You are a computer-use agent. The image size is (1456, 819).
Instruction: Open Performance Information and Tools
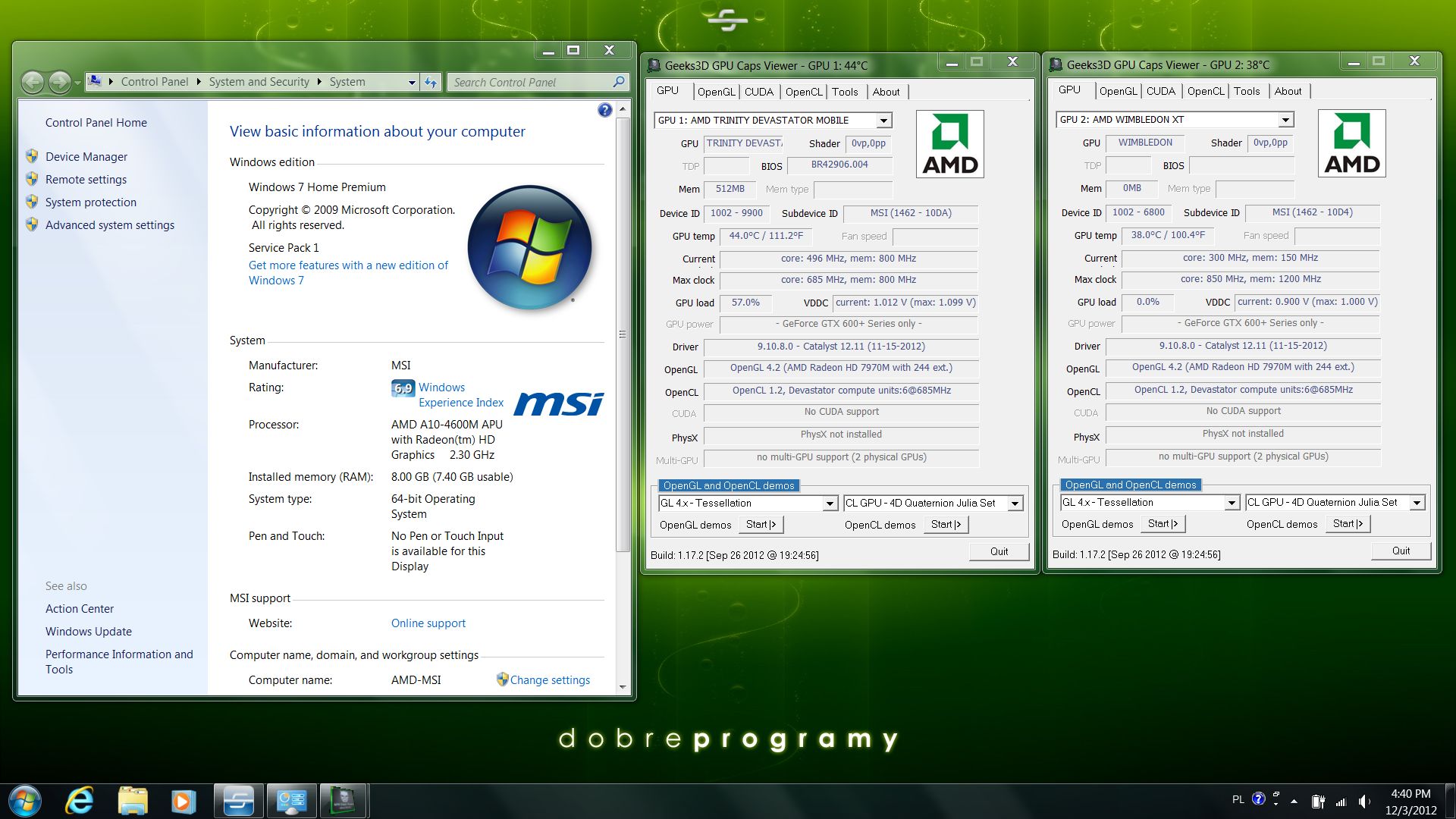pyautogui.click(x=119, y=662)
